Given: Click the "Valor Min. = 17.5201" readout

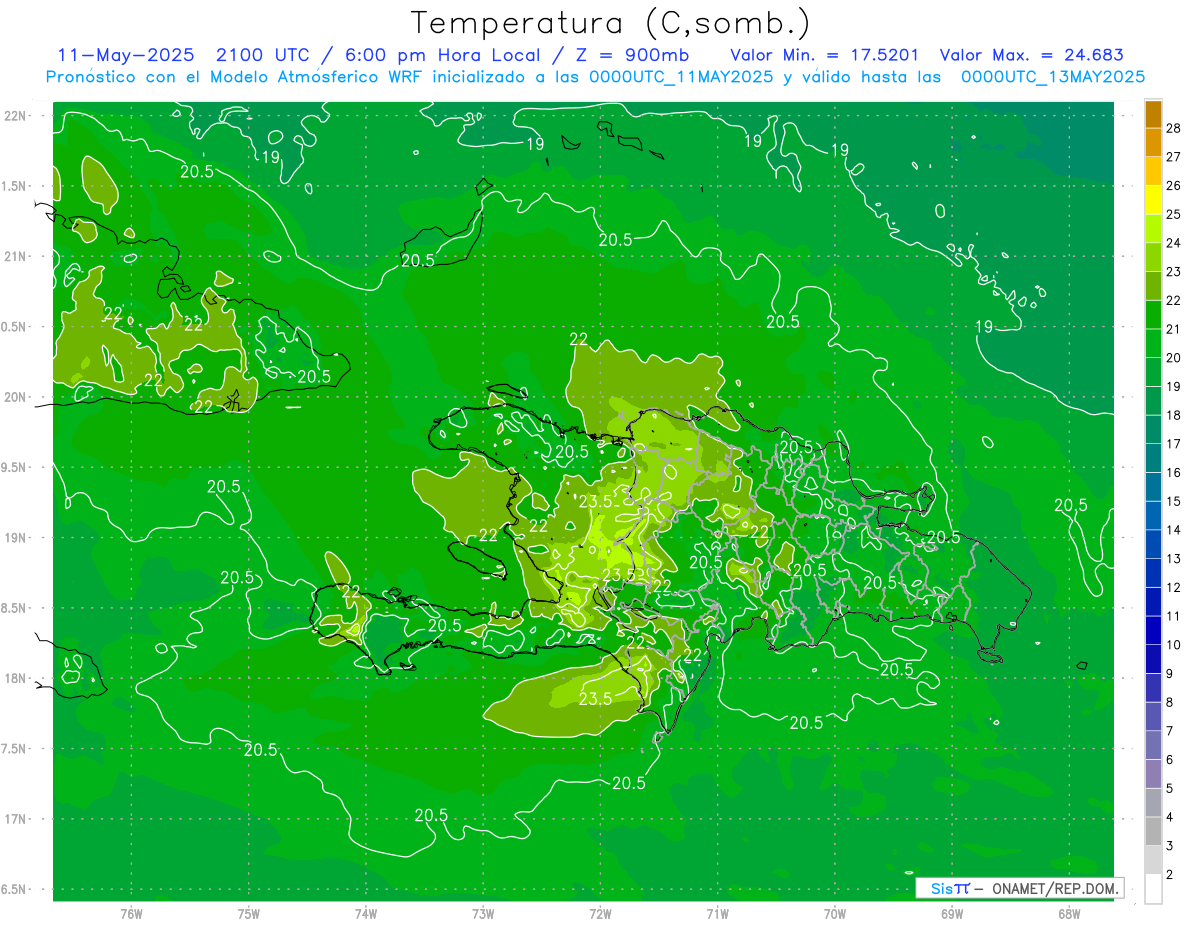Looking at the screenshot, I should tap(825, 55).
